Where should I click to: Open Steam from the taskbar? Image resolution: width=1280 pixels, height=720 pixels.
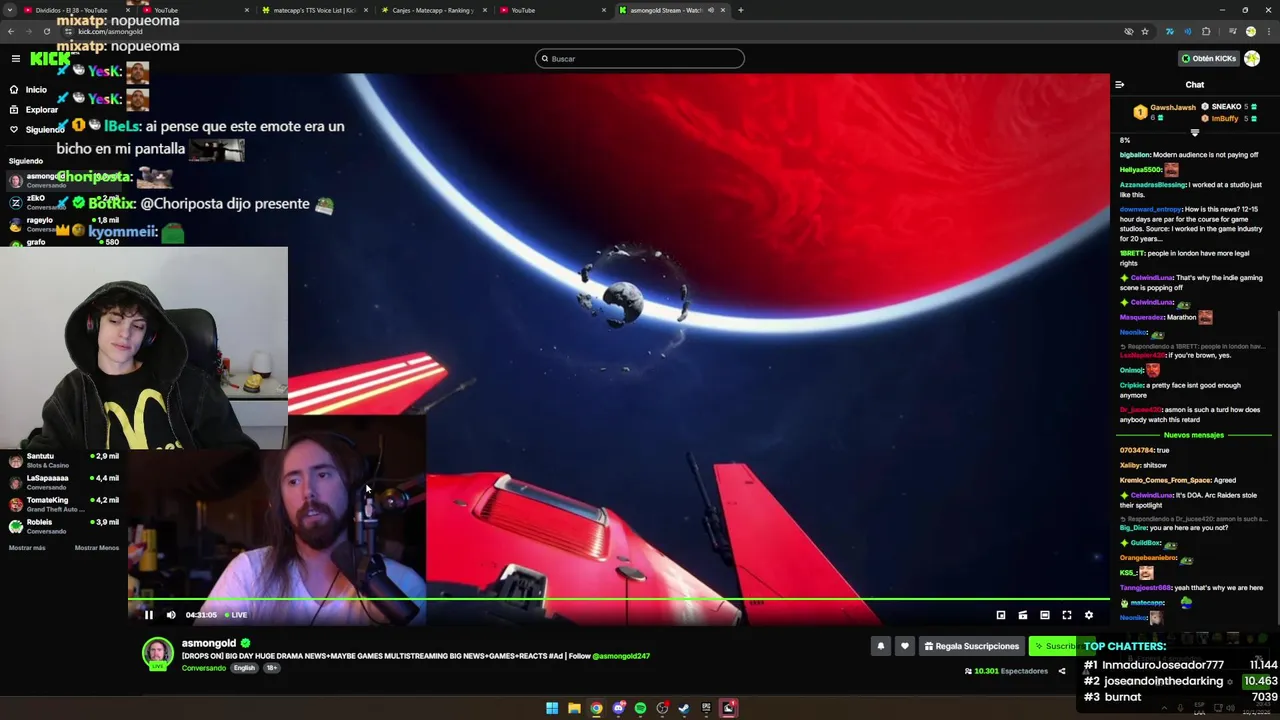(x=684, y=708)
